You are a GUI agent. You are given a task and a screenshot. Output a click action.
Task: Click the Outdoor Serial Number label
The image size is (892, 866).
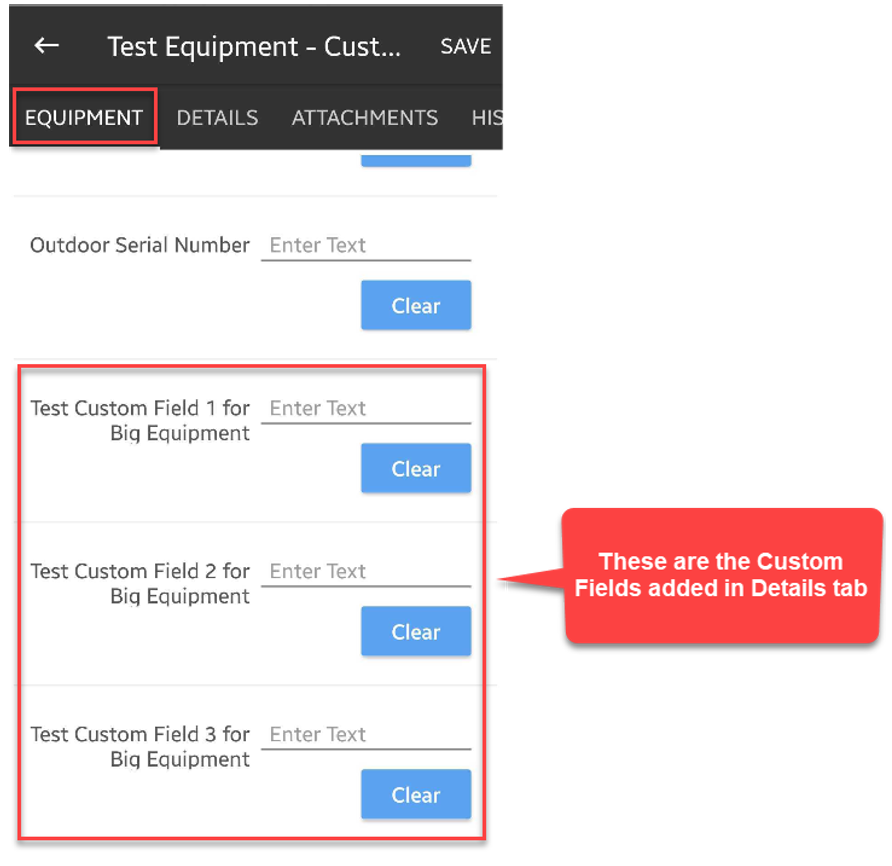point(140,246)
